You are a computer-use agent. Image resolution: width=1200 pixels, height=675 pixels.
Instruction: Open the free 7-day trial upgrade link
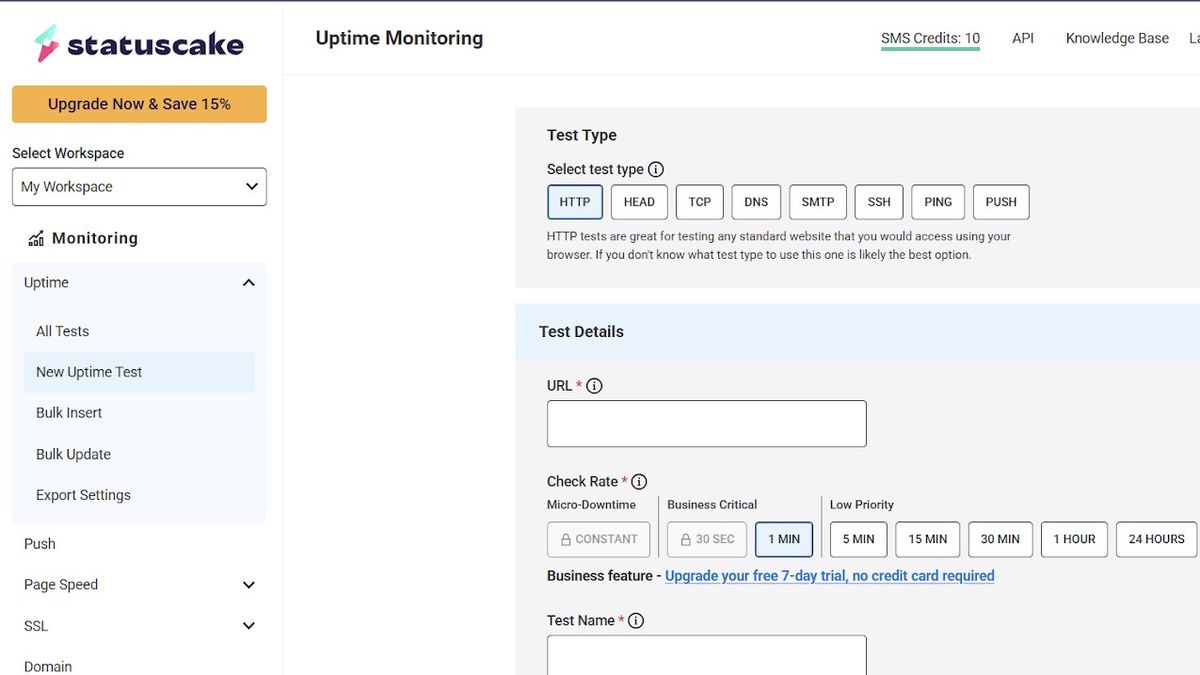pyautogui.click(x=830, y=575)
